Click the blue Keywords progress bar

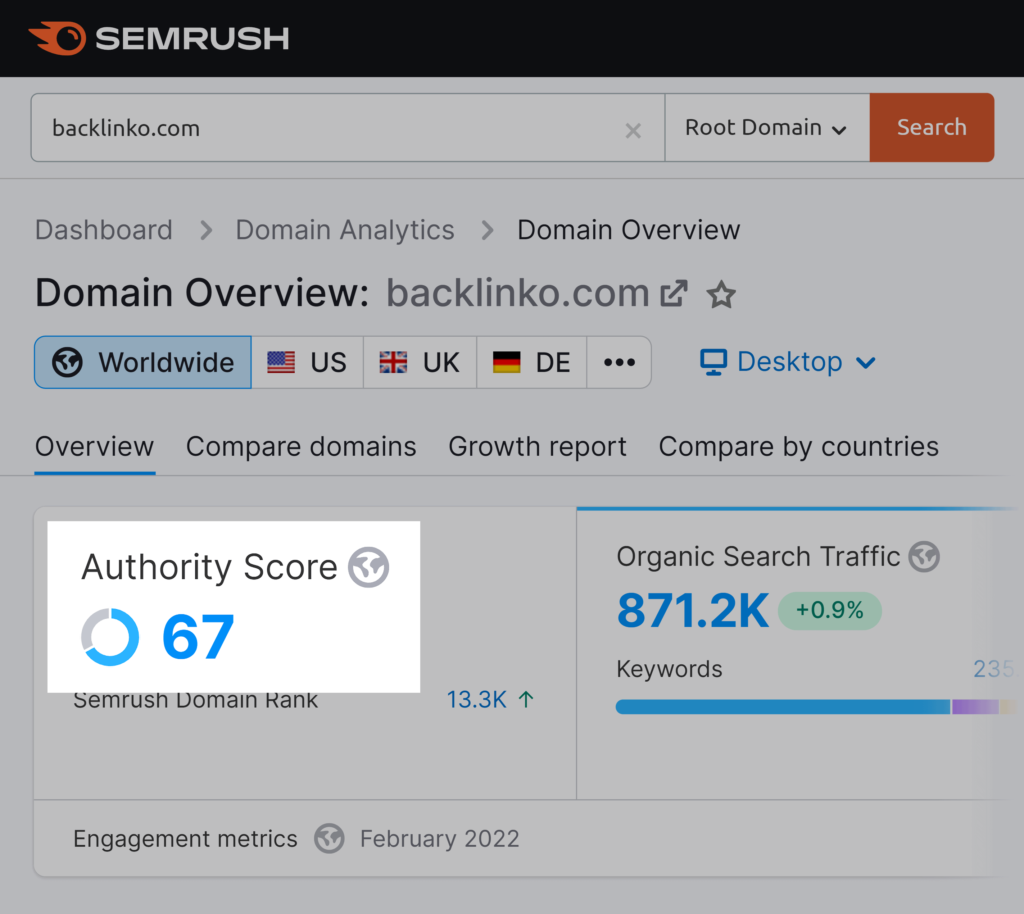point(780,707)
